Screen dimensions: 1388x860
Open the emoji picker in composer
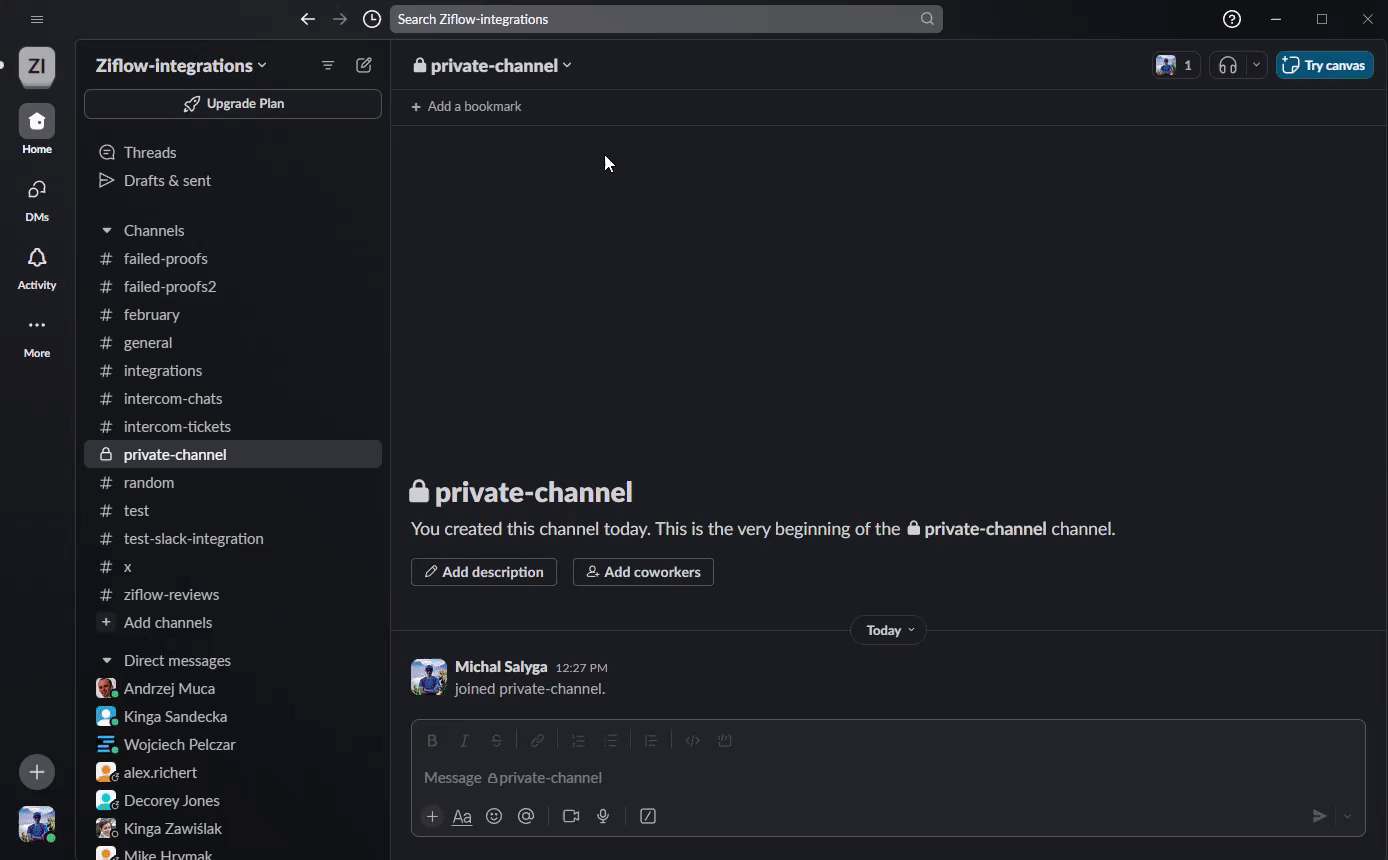(x=494, y=816)
